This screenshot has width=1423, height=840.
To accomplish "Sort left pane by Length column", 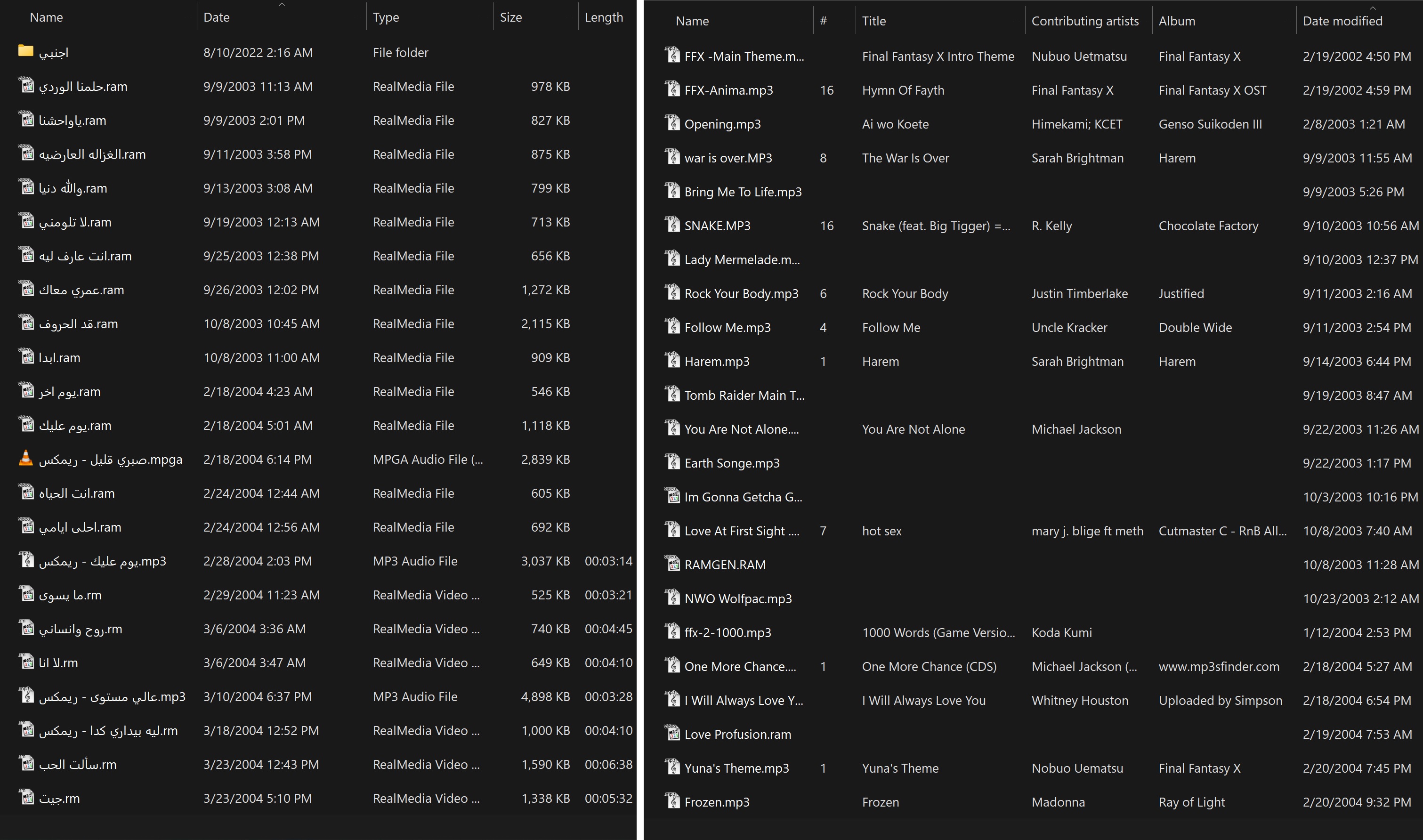I will 603,17.
